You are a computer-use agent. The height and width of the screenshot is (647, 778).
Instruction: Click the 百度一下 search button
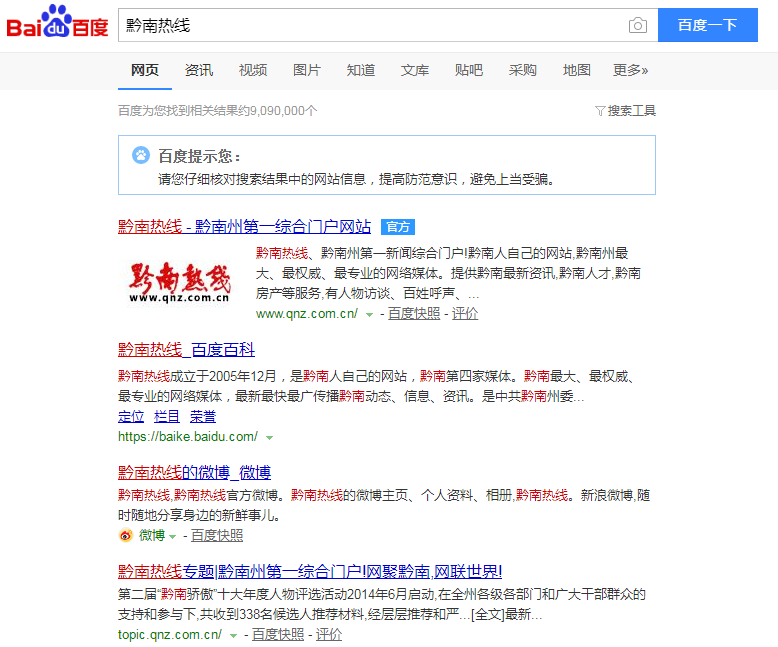click(x=708, y=25)
